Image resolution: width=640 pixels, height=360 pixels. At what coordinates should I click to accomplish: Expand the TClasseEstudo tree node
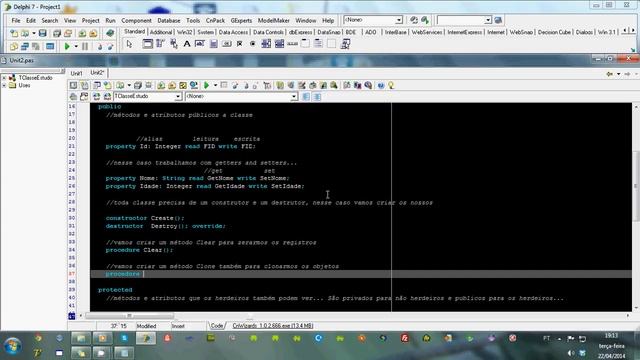pyautogui.click(x=4, y=78)
